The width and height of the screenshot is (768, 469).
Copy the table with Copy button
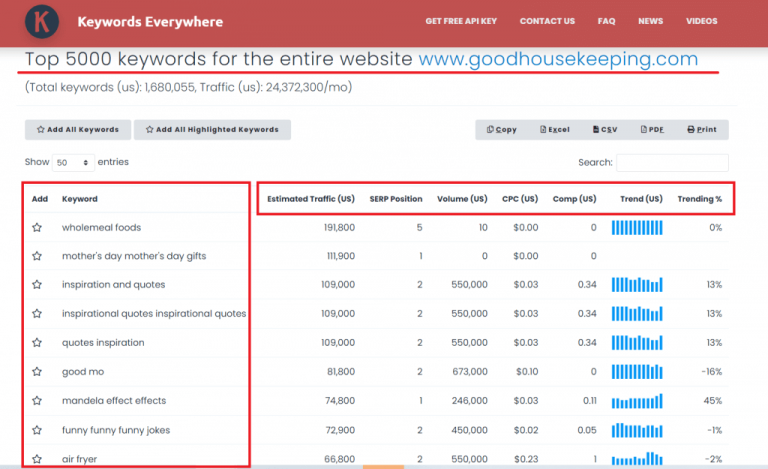click(502, 130)
